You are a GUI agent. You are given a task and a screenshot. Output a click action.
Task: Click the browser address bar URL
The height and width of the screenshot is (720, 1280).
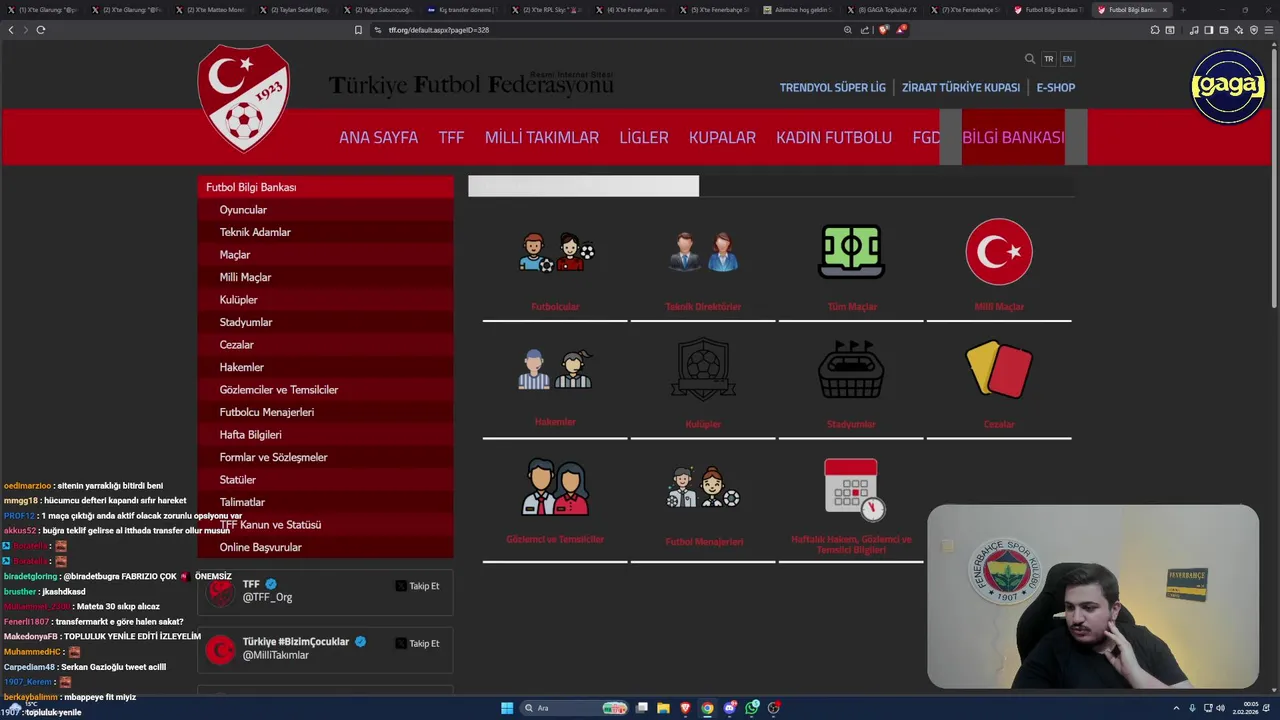point(438,30)
